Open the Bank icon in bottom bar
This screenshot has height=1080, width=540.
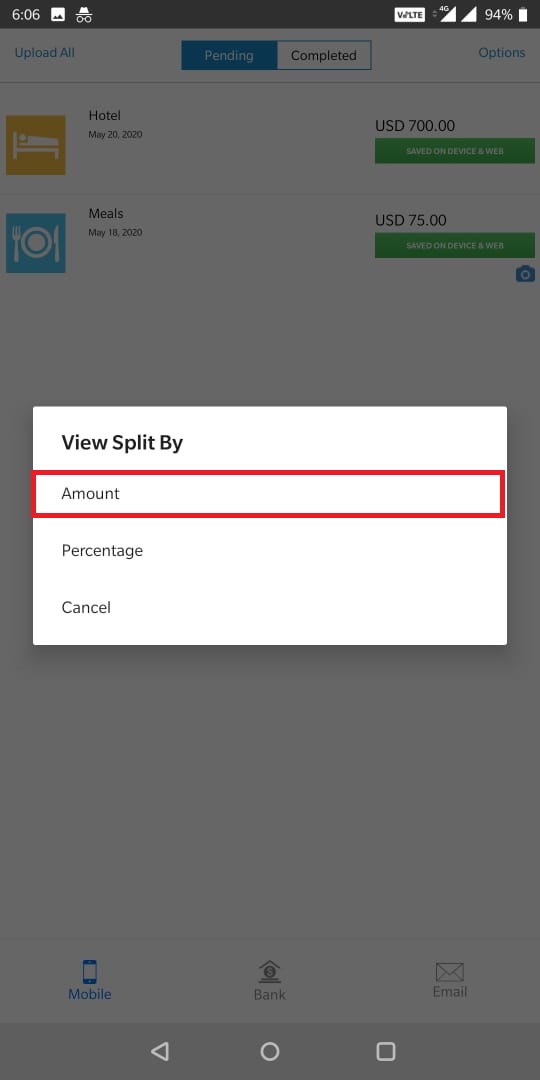coord(269,972)
